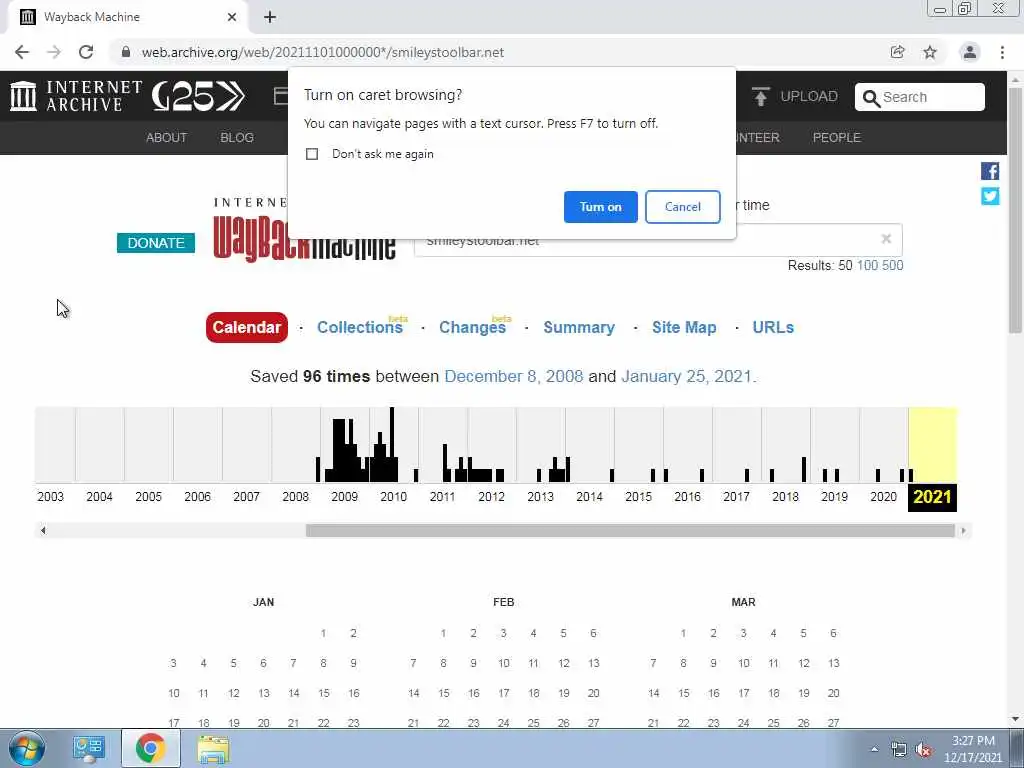Click the Upload arrow icon
1024x768 pixels.
760,96
